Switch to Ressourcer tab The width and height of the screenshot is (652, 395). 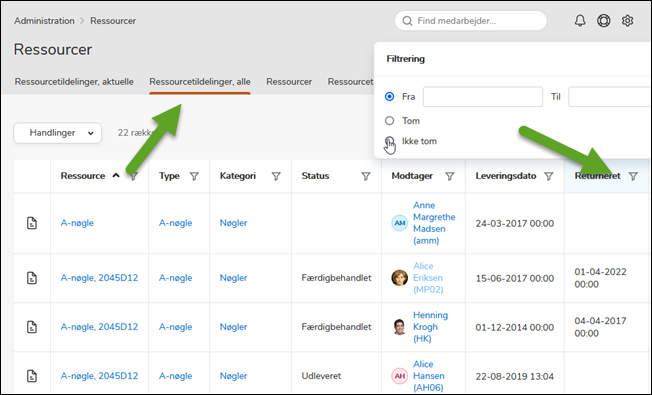click(x=289, y=81)
